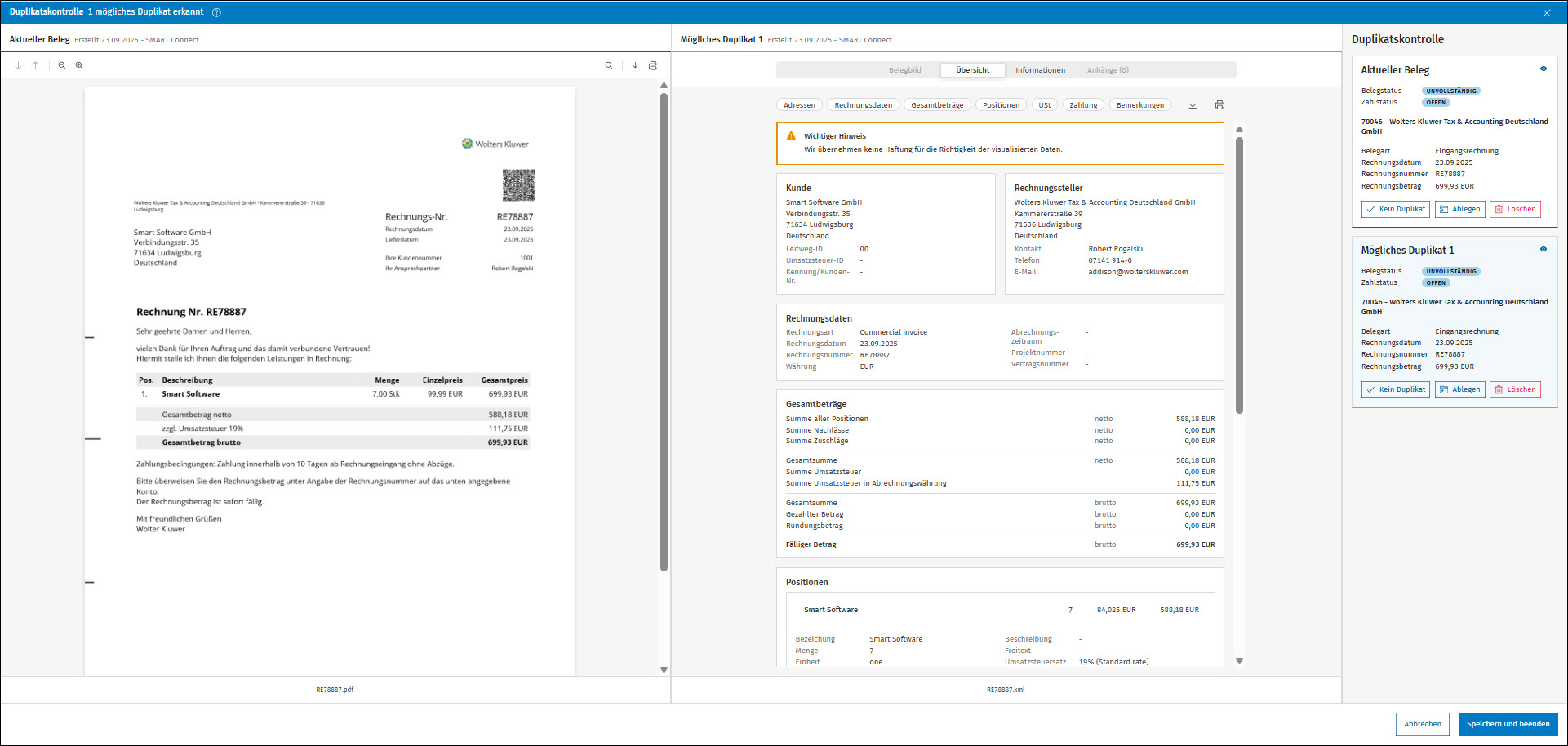Click scroll-down arrow of the PDF viewer scrollbar
This screenshot has width=1568, height=746.
(x=664, y=669)
